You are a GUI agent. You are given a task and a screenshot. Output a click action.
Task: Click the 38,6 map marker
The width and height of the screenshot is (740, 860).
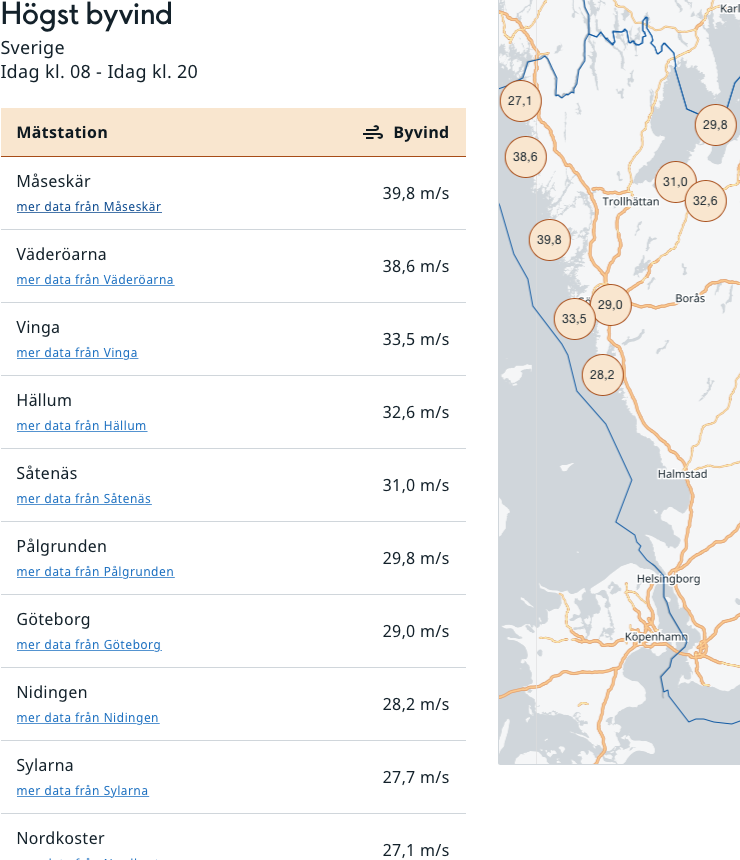tap(525, 157)
